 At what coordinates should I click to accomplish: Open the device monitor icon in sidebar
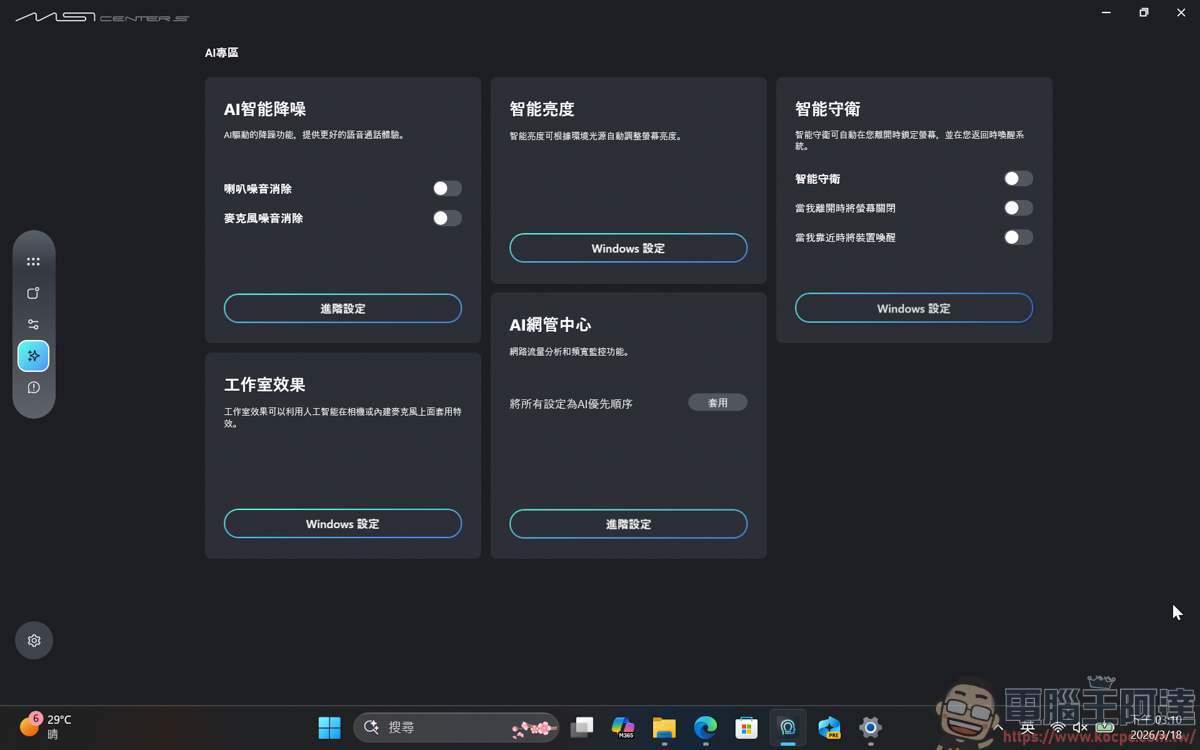click(x=33, y=292)
